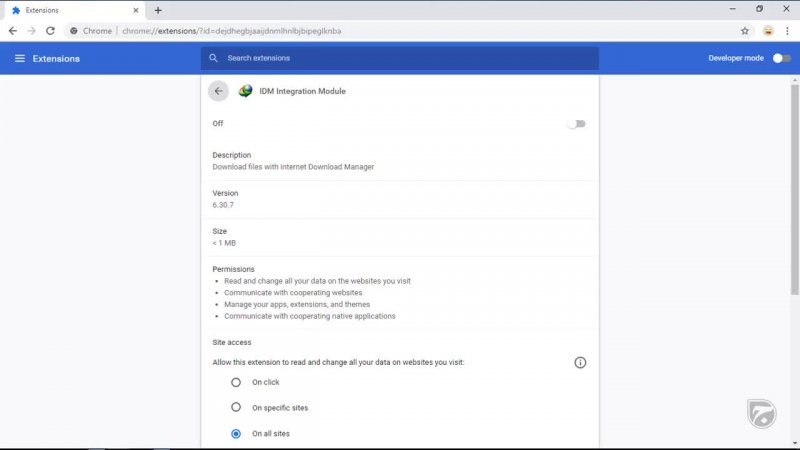The height and width of the screenshot is (450, 800).
Task: Click the search magnifier icon
Action: [214, 59]
